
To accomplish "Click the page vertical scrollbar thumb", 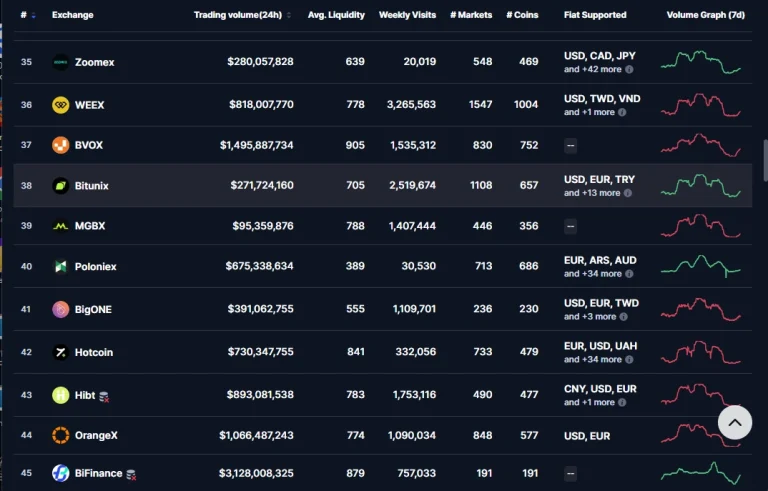I will tap(765, 161).
